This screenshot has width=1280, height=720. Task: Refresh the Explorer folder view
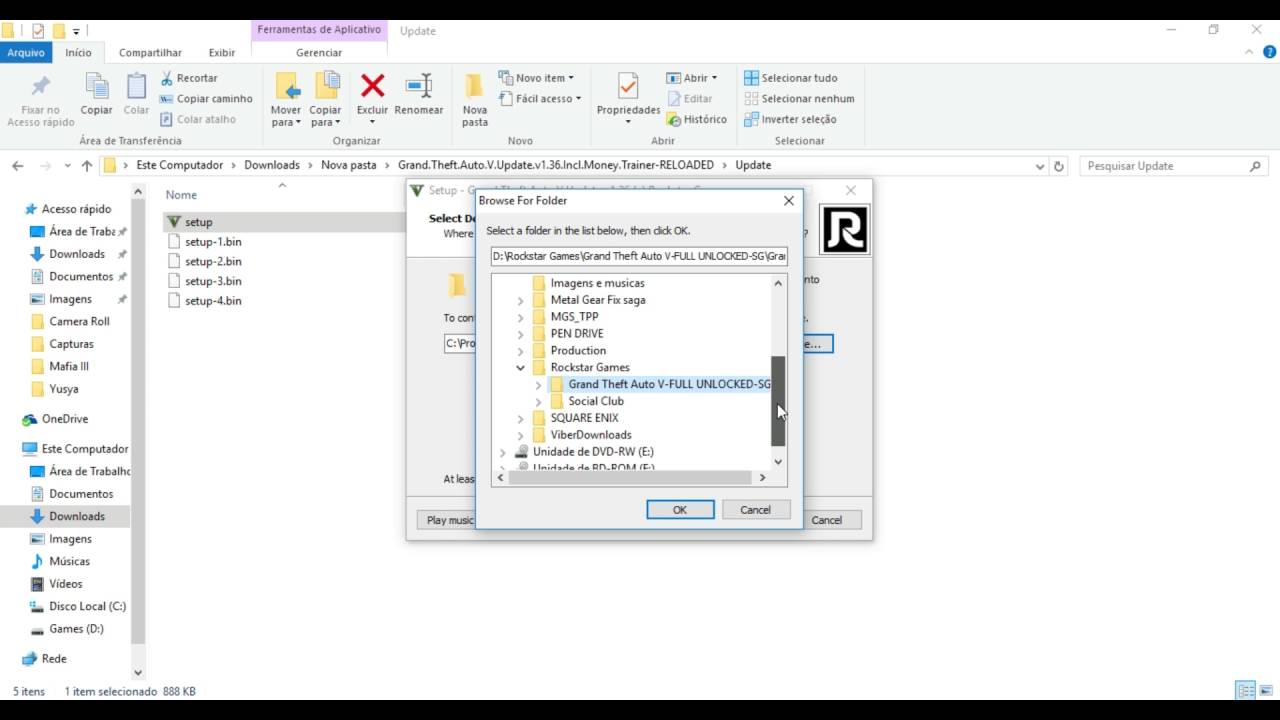[1059, 166]
